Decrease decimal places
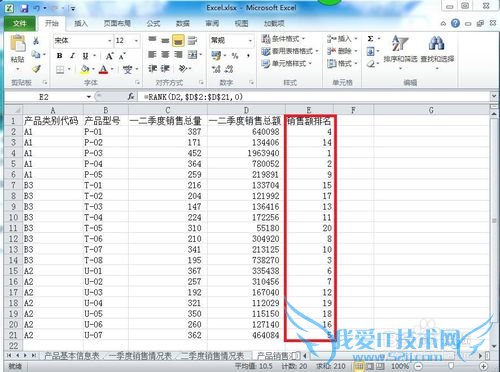Screen dimensions: 500x372 pyautogui.click(x=229, y=69)
